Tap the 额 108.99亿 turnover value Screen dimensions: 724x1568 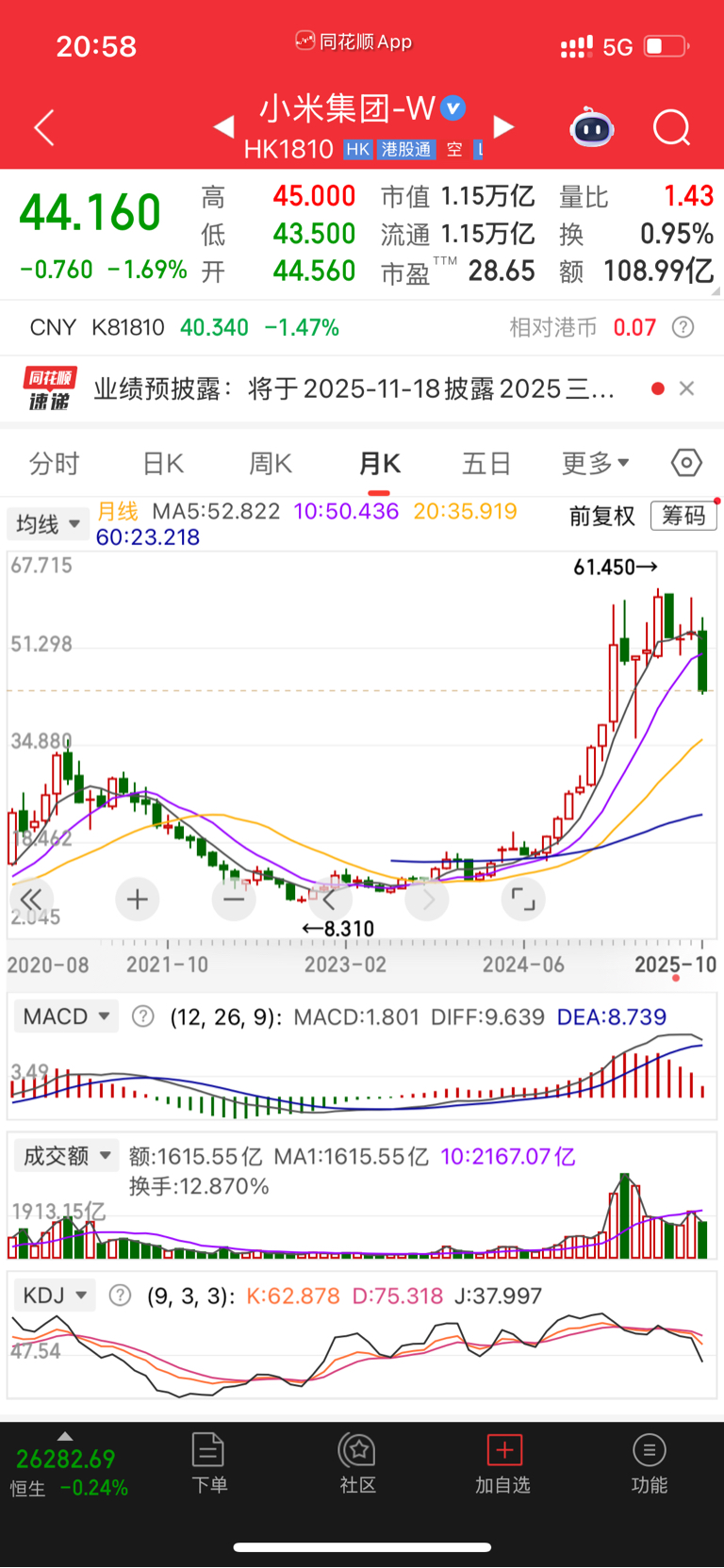coord(636,272)
